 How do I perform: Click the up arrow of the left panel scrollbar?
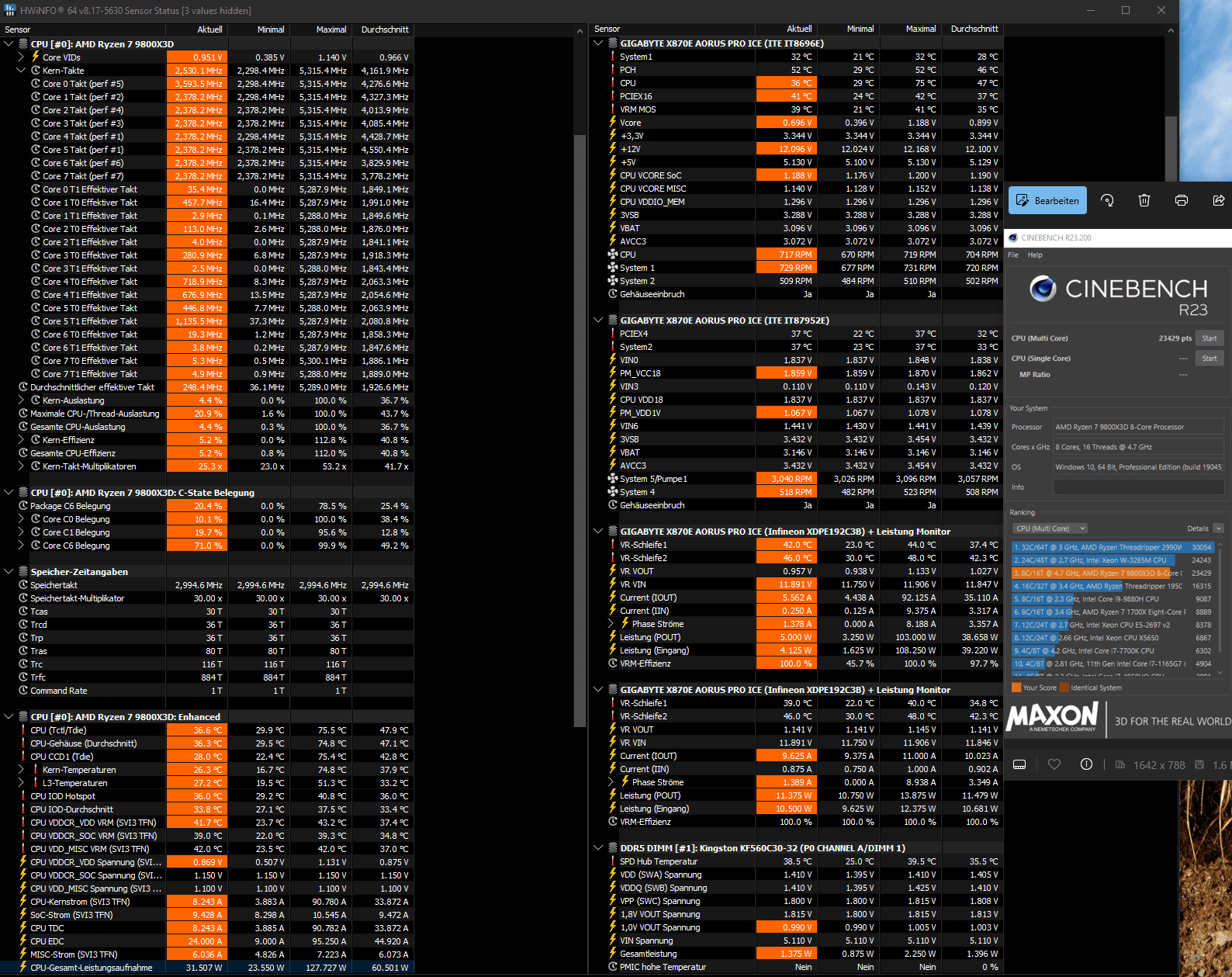tap(580, 32)
